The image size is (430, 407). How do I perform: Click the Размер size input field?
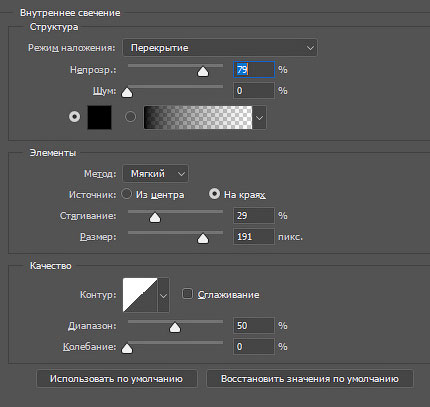pyautogui.click(x=254, y=237)
